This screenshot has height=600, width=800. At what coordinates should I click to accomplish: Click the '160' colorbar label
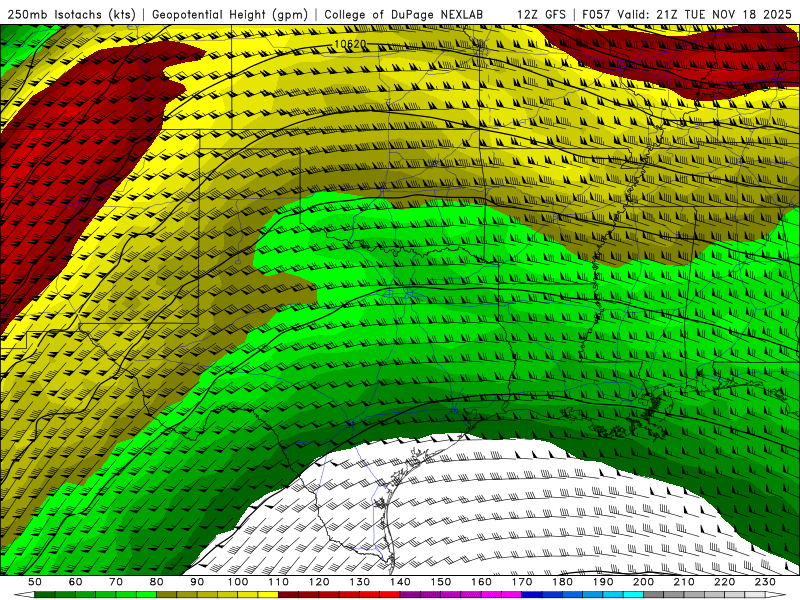481,582
